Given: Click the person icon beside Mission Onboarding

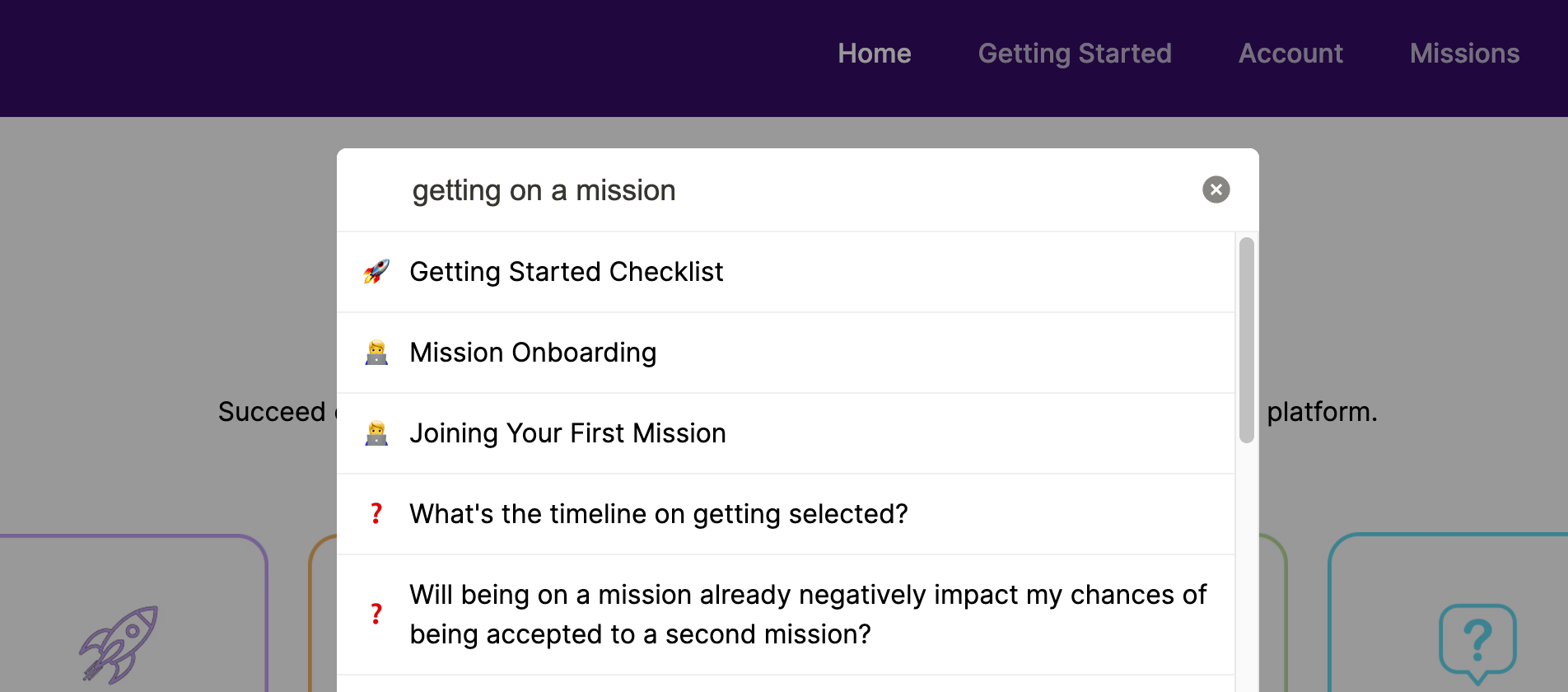Looking at the screenshot, I should [x=376, y=353].
